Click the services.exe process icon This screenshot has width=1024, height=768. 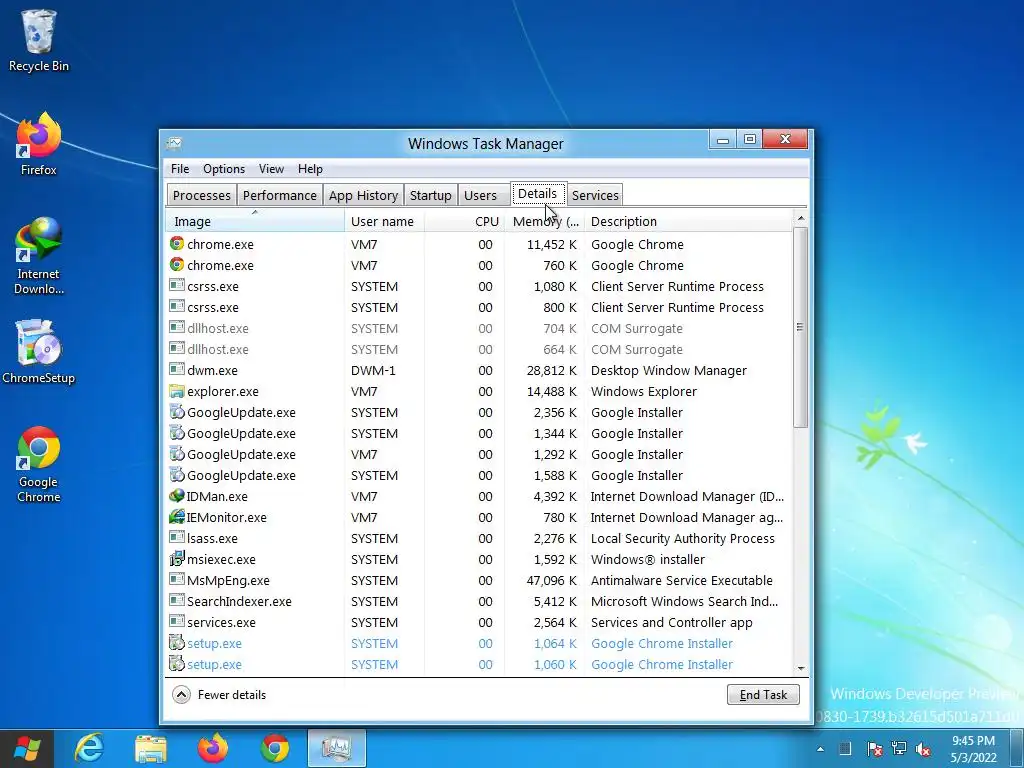[176, 622]
